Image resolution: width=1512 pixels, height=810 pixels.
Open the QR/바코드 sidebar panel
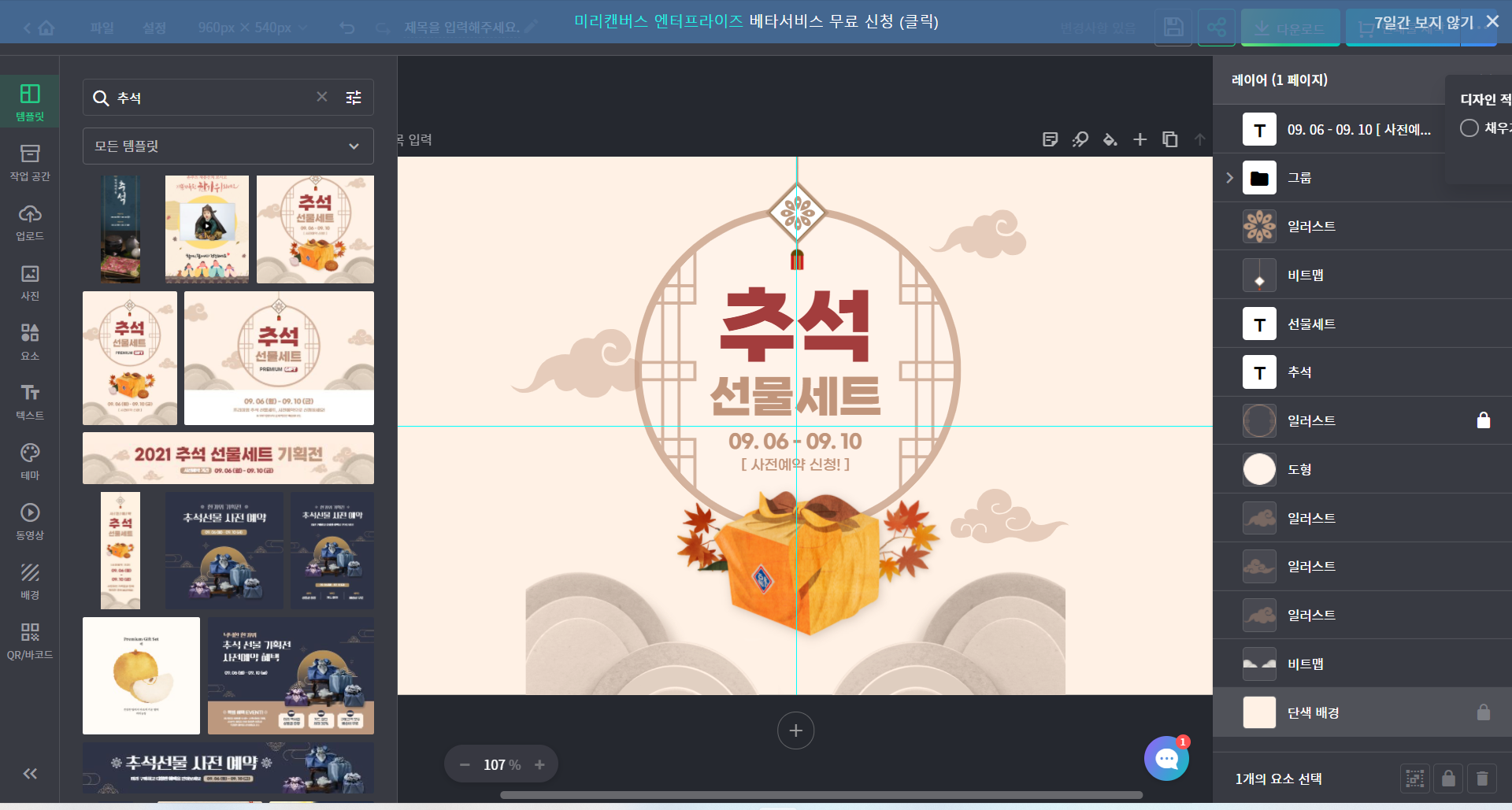pos(30,641)
